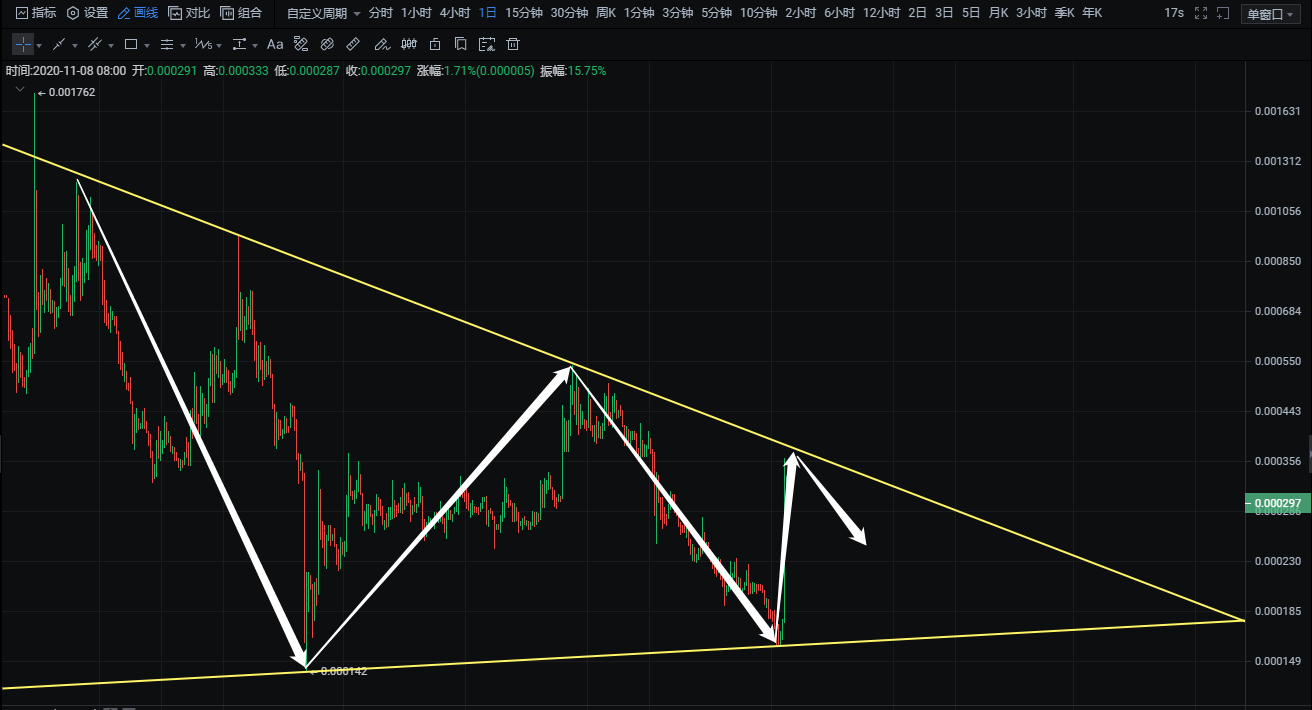Click the trash icon to delete drawings
Image resolution: width=1312 pixels, height=710 pixels.
pyautogui.click(x=512, y=44)
